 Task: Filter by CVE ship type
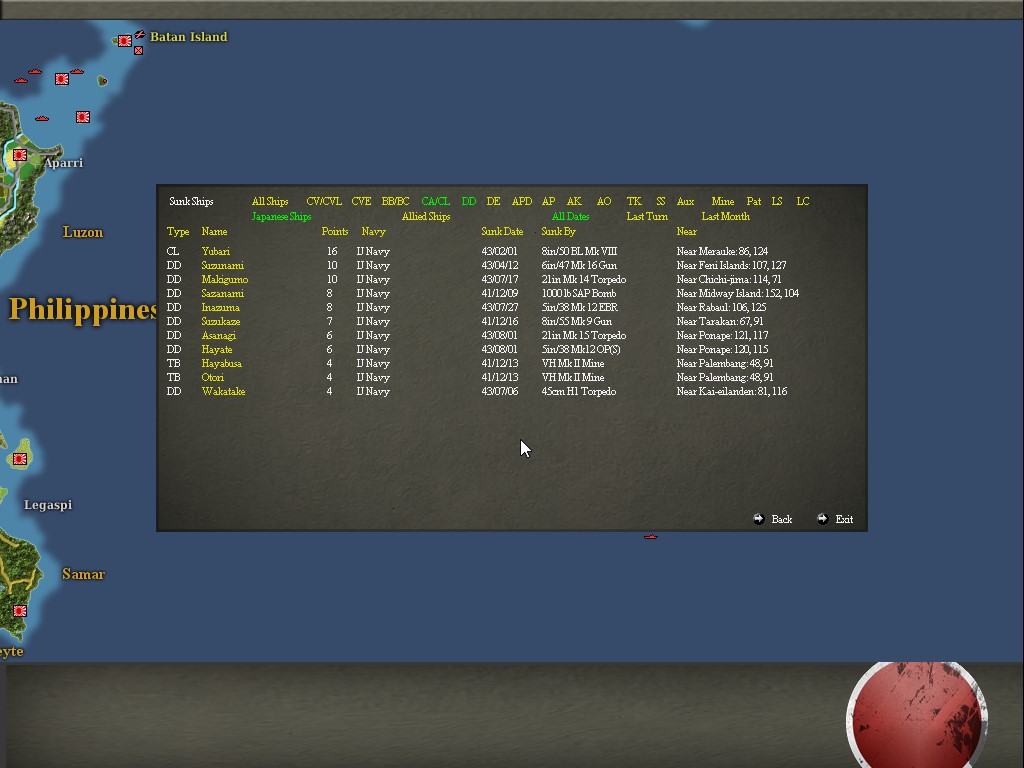click(361, 201)
